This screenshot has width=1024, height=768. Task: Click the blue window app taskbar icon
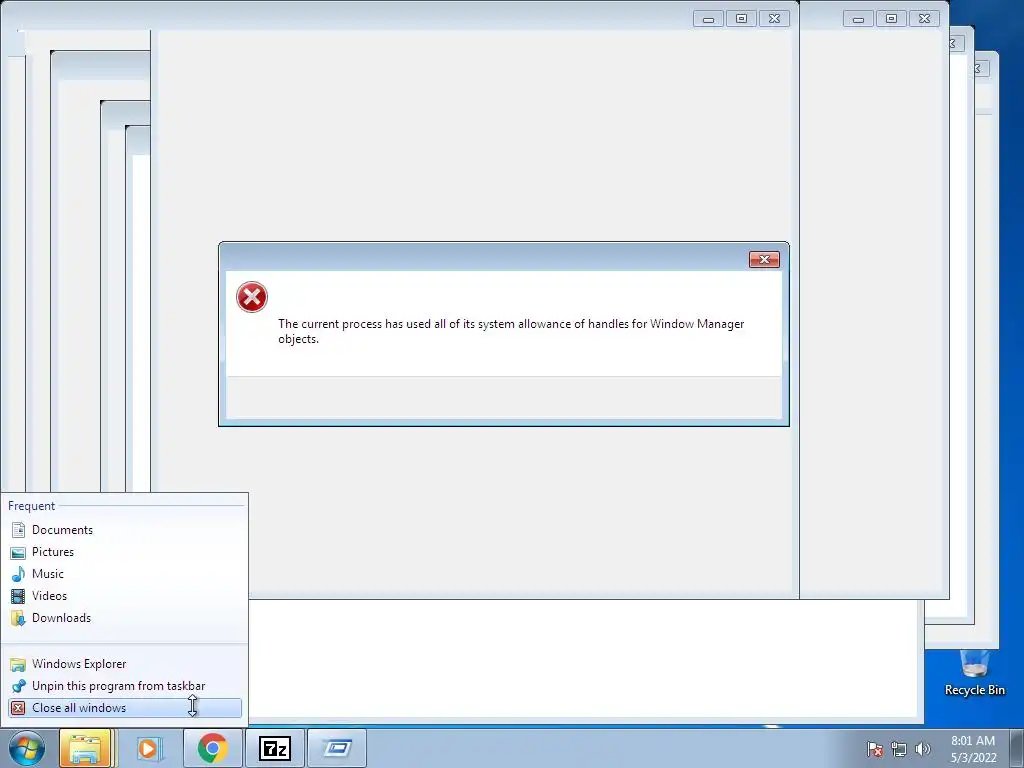click(x=337, y=748)
